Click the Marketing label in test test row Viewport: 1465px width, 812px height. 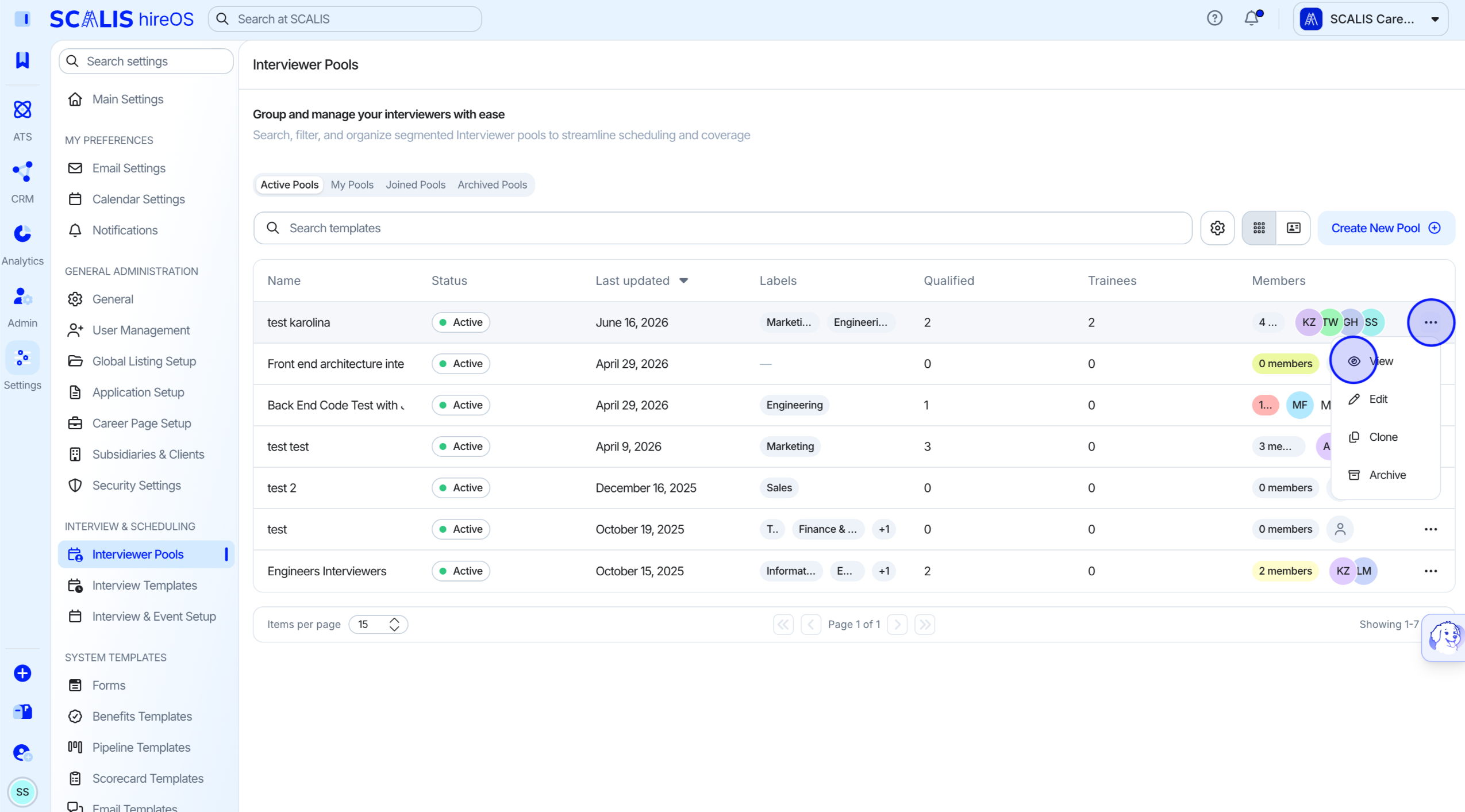[790, 447]
